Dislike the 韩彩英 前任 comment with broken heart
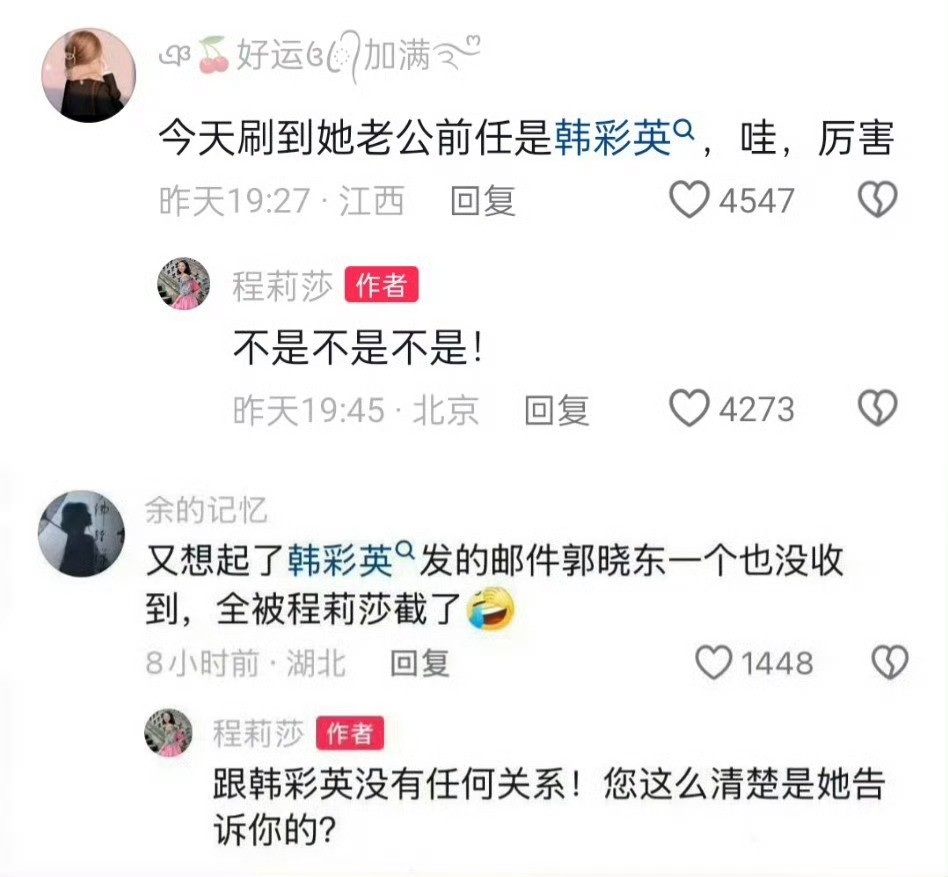The width and height of the screenshot is (948, 877). (877, 199)
